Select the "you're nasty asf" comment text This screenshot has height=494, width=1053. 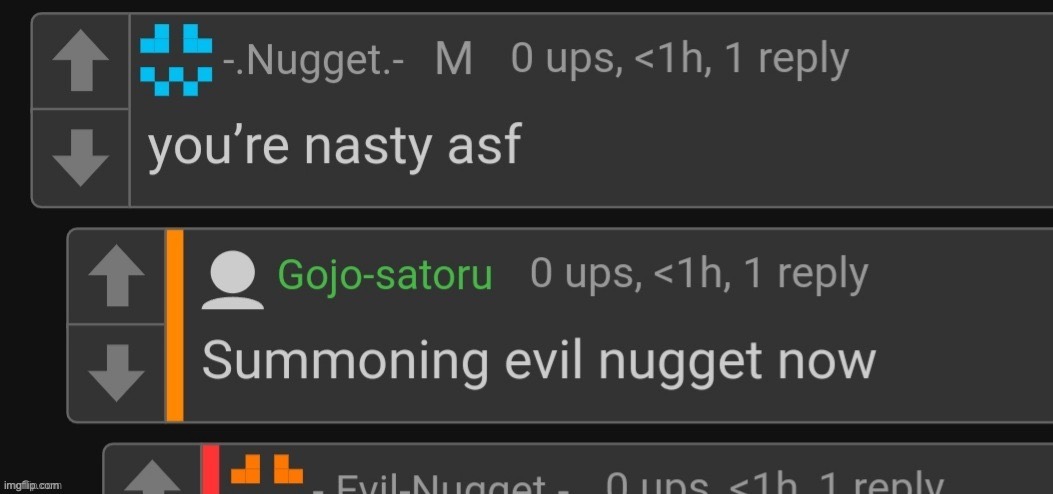pyautogui.click(x=334, y=148)
